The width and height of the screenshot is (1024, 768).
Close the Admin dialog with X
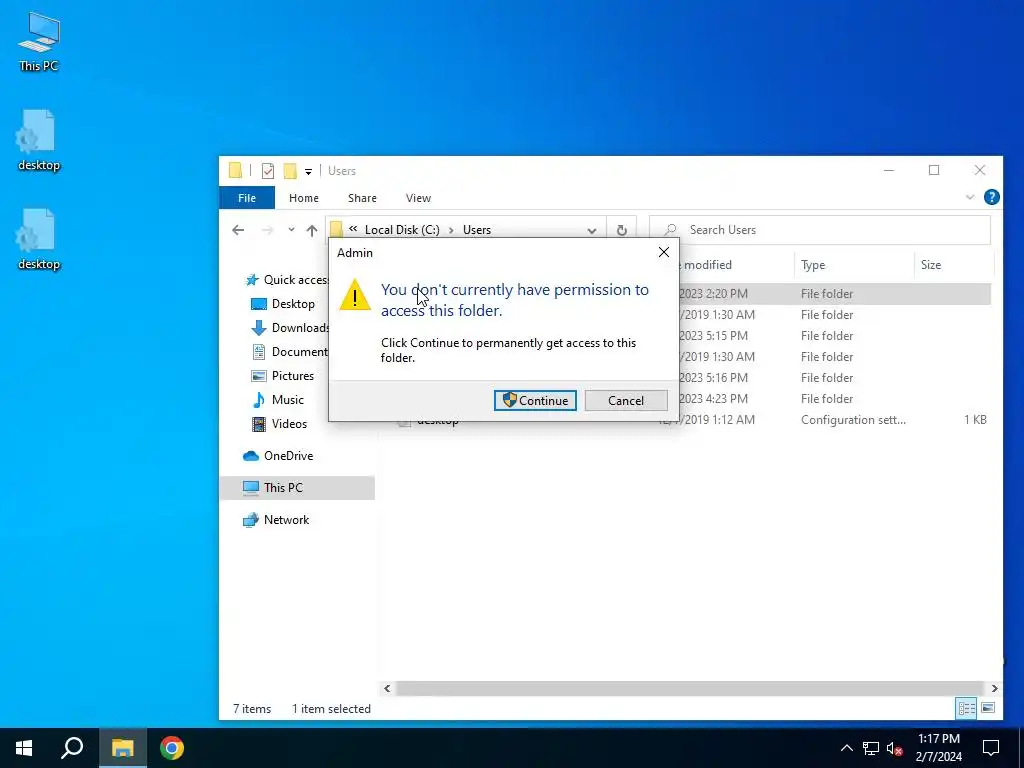(664, 252)
